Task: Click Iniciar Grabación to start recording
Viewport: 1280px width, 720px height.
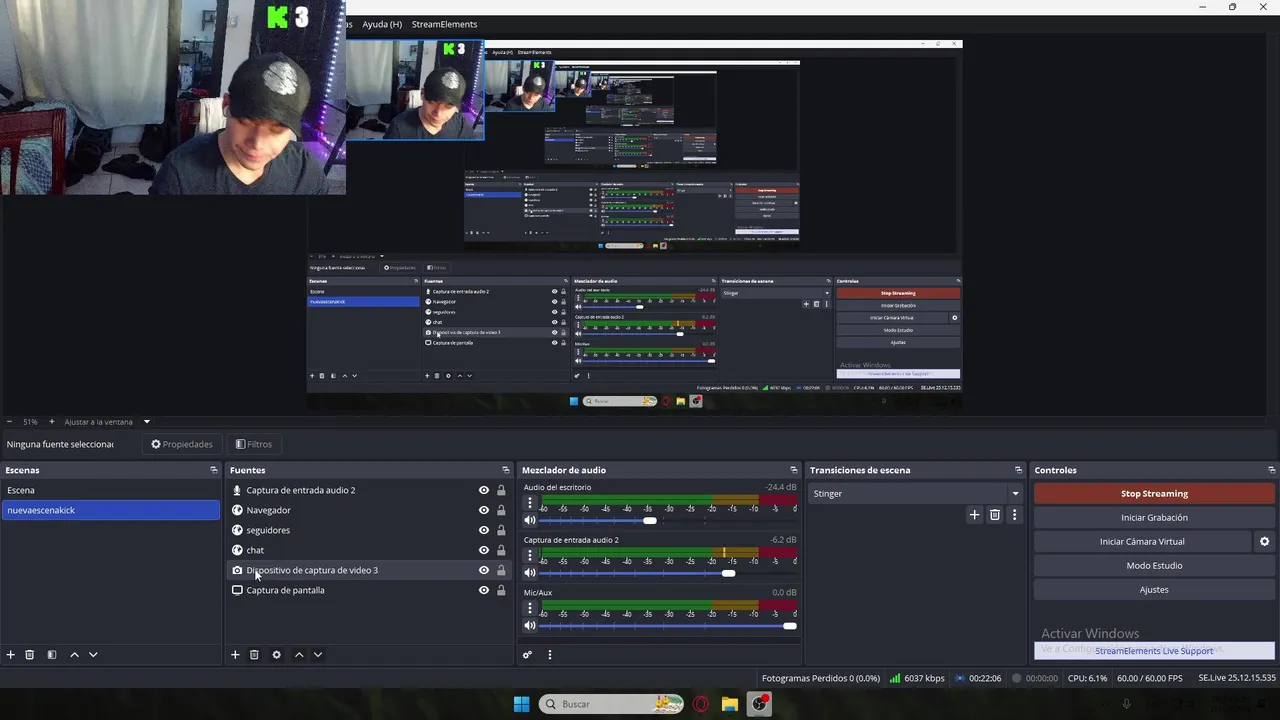Action: pyautogui.click(x=1154, y=517)
